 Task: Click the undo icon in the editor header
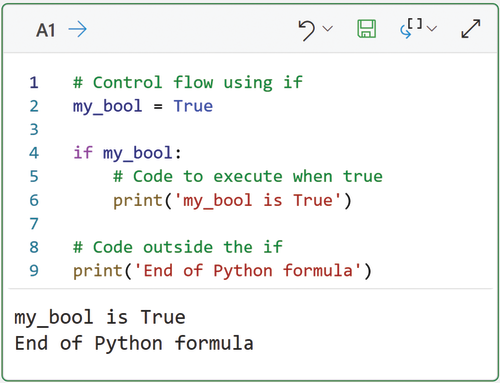[307, 30]
